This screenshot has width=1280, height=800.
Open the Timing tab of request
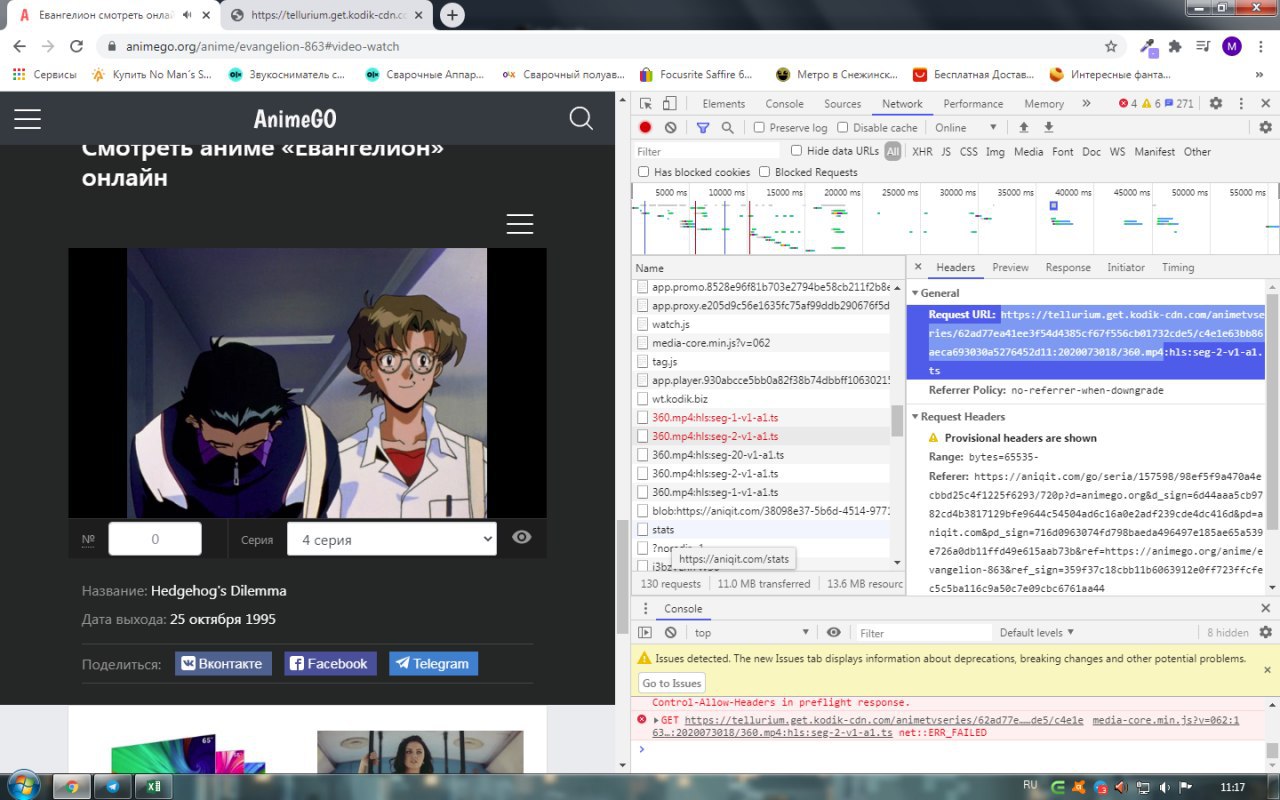[x=1177, y=267]
